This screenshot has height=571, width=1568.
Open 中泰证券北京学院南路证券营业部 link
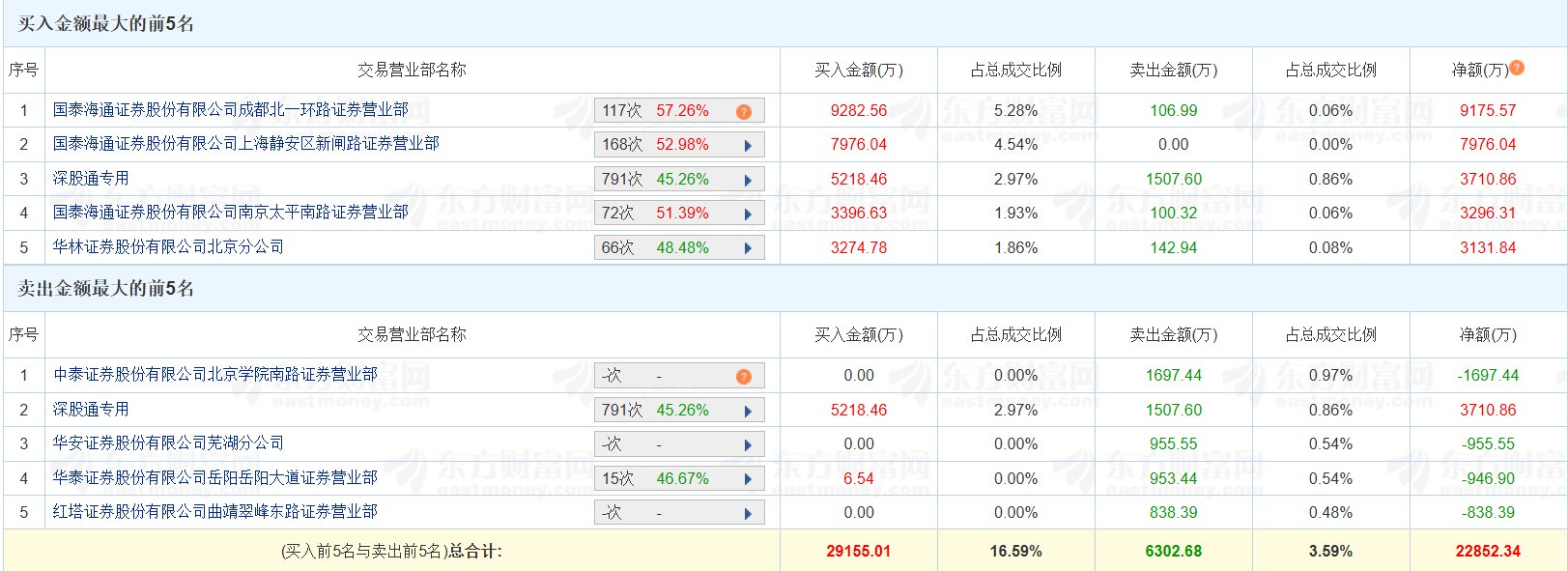[214, 375]
